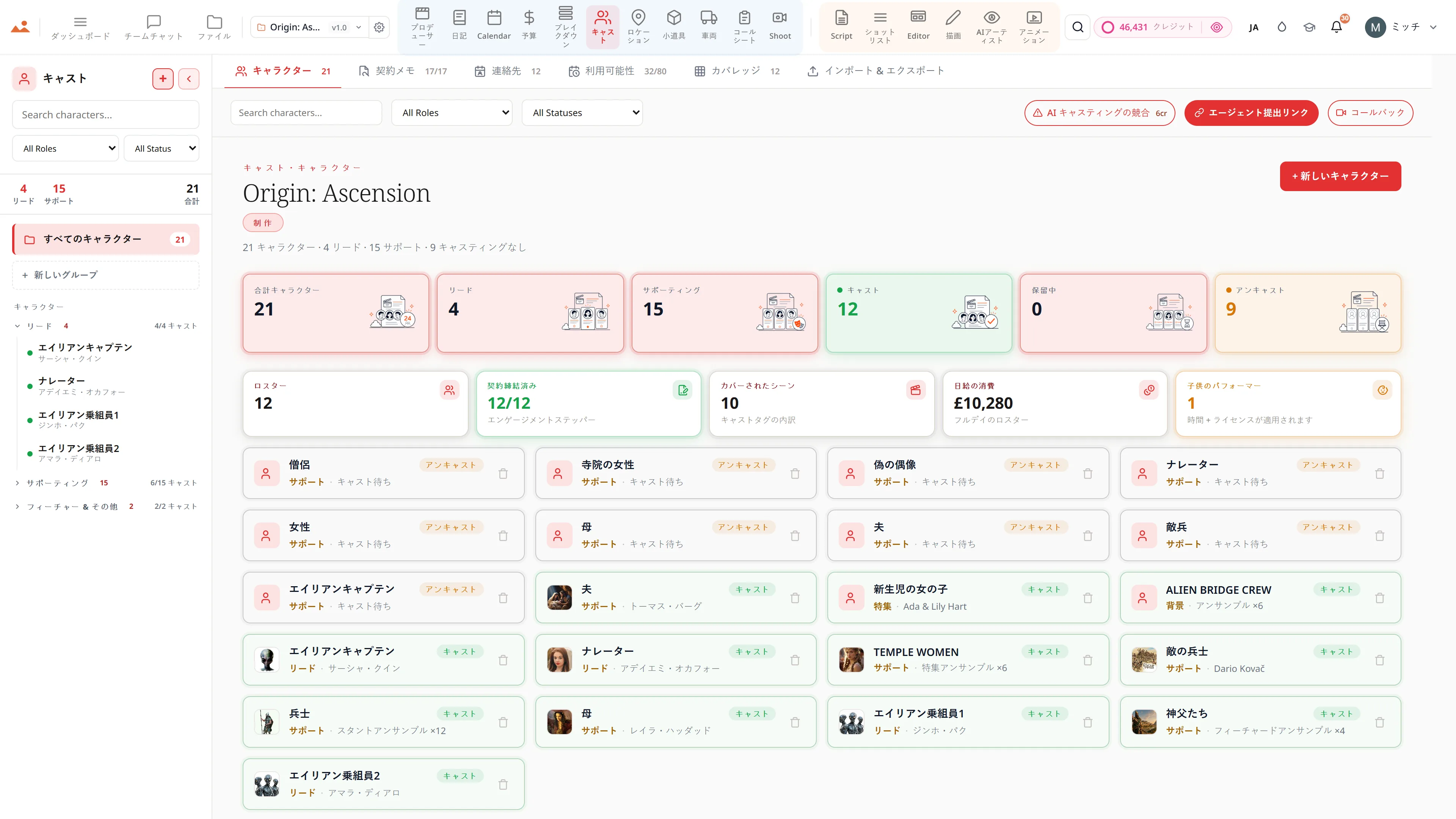Select すべてのキャラクター group

pyautogui.click(x=106, y=239)
